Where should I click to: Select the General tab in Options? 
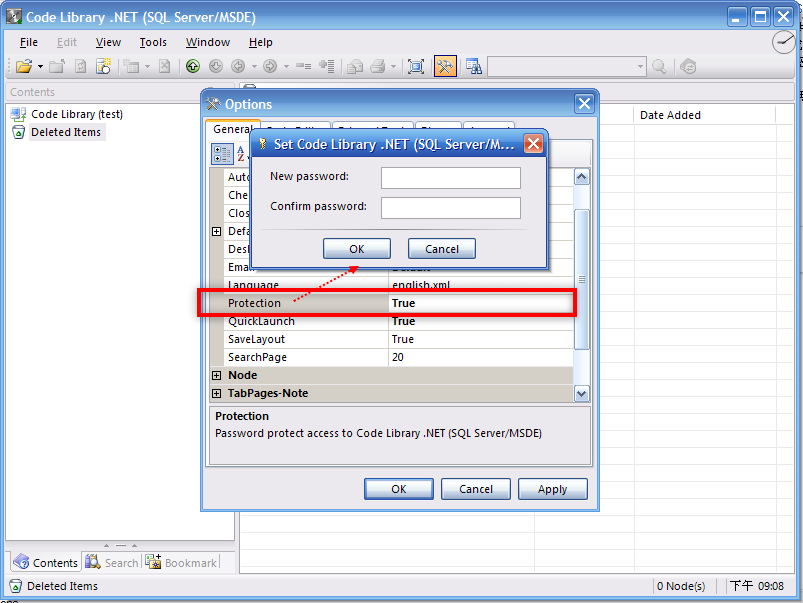[x=233, y=129]
